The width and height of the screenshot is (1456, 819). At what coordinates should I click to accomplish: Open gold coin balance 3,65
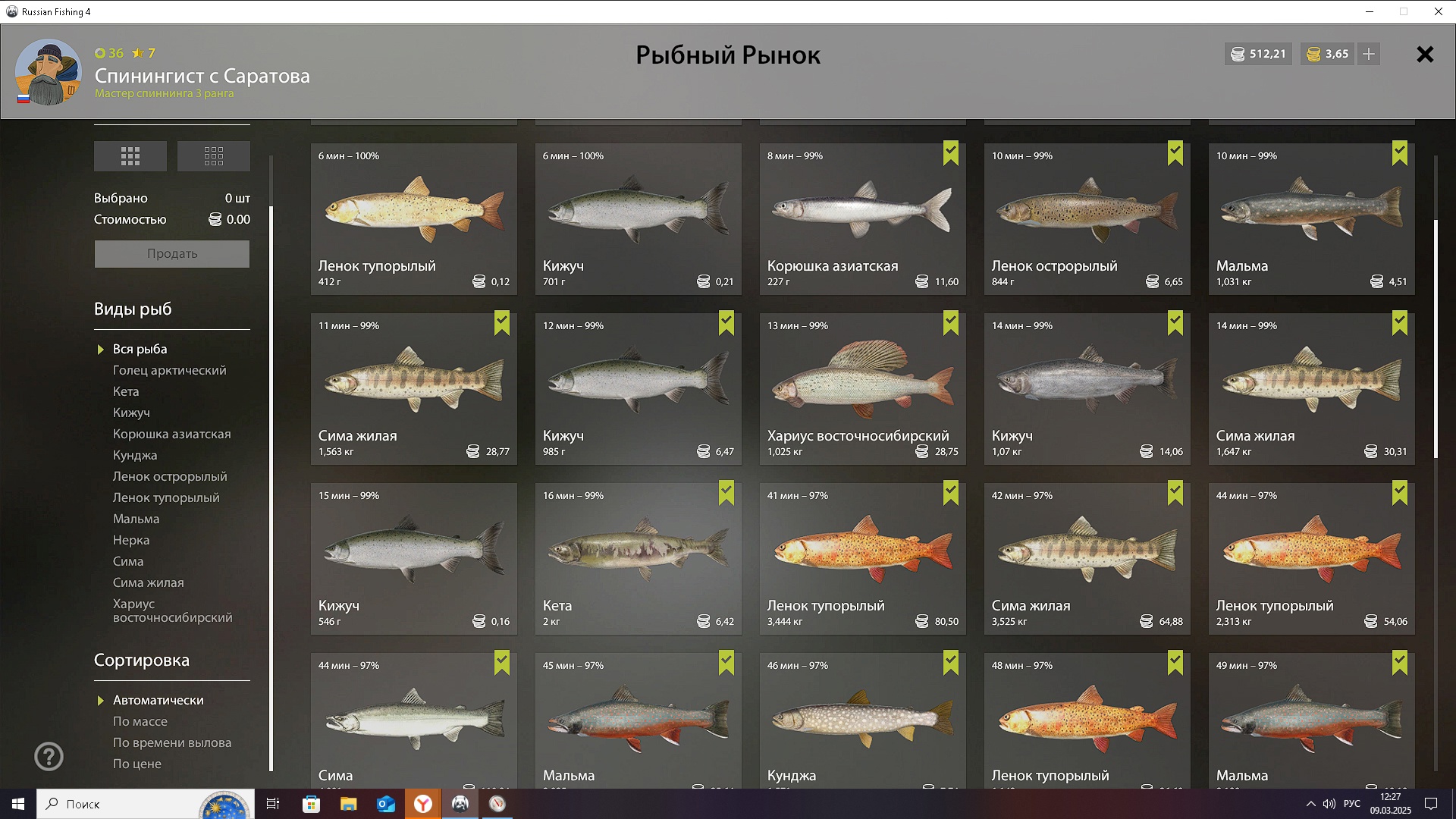(x=1328, y=54)
